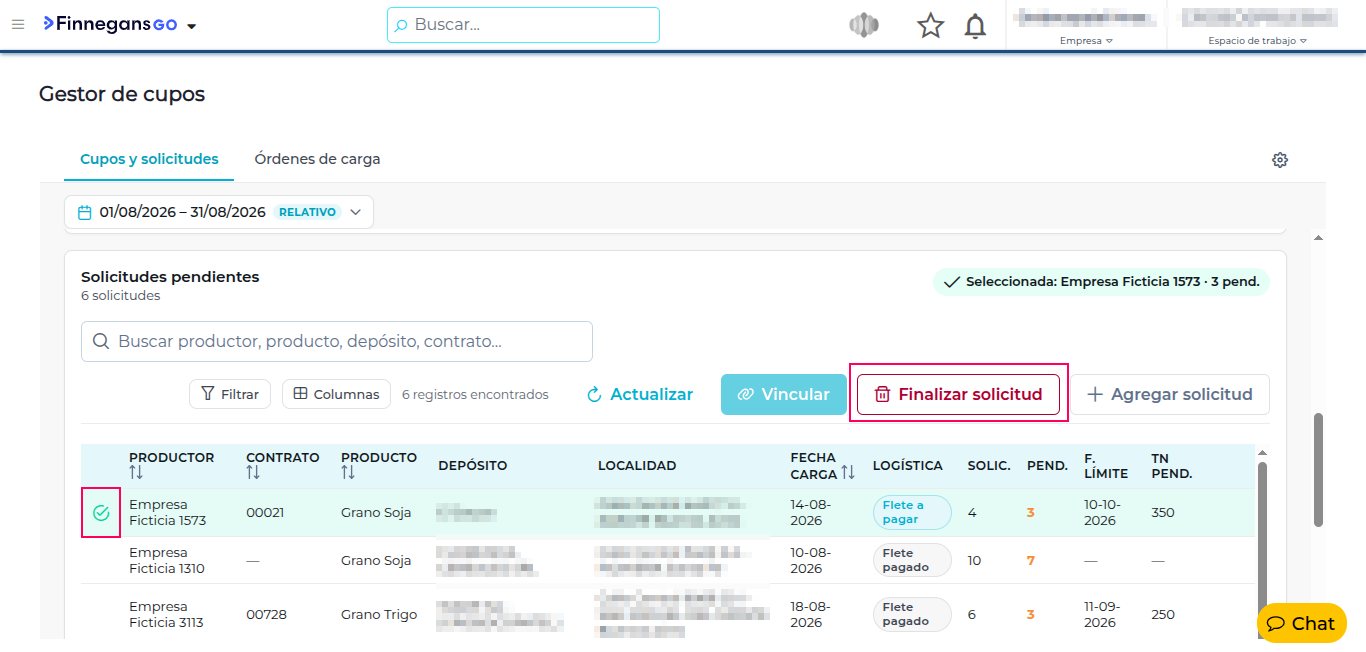Click the Flete a pagar badge
The width and height of the screenshot is (1366, 652).
912,512
